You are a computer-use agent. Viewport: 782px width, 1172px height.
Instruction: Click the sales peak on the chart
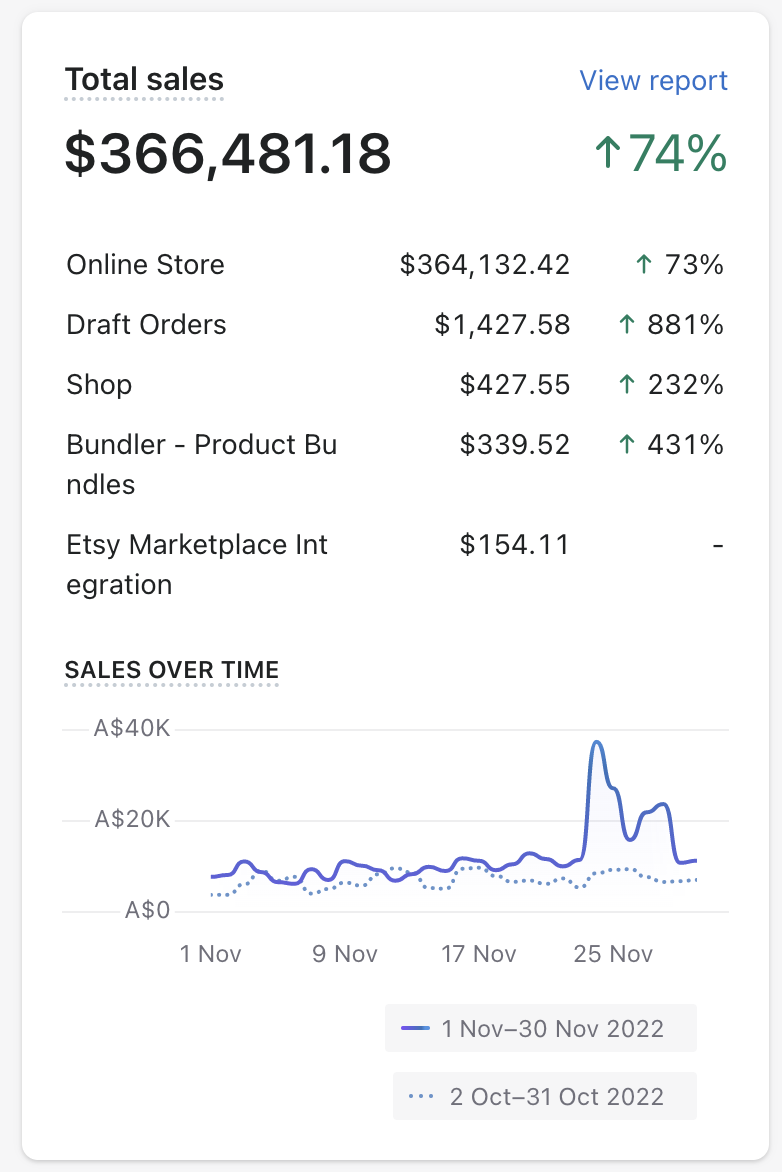pos(597,743)
